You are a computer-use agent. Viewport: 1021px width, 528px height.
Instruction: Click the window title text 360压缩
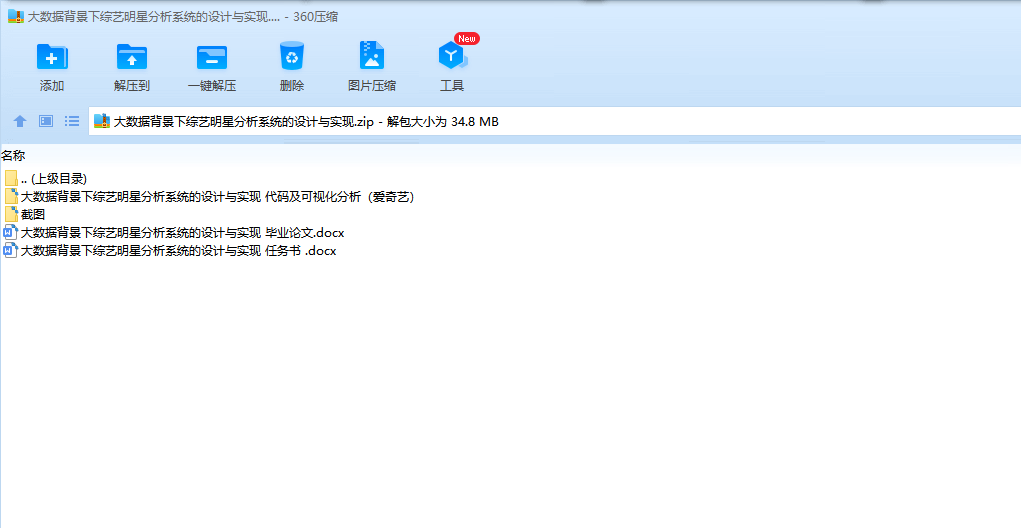pos(315,17)
